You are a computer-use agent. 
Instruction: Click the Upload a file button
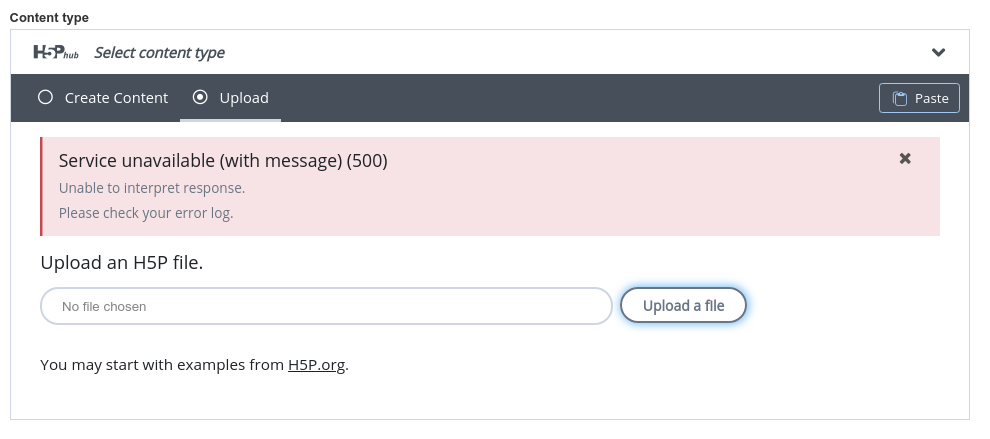click(x=683, y=306)
